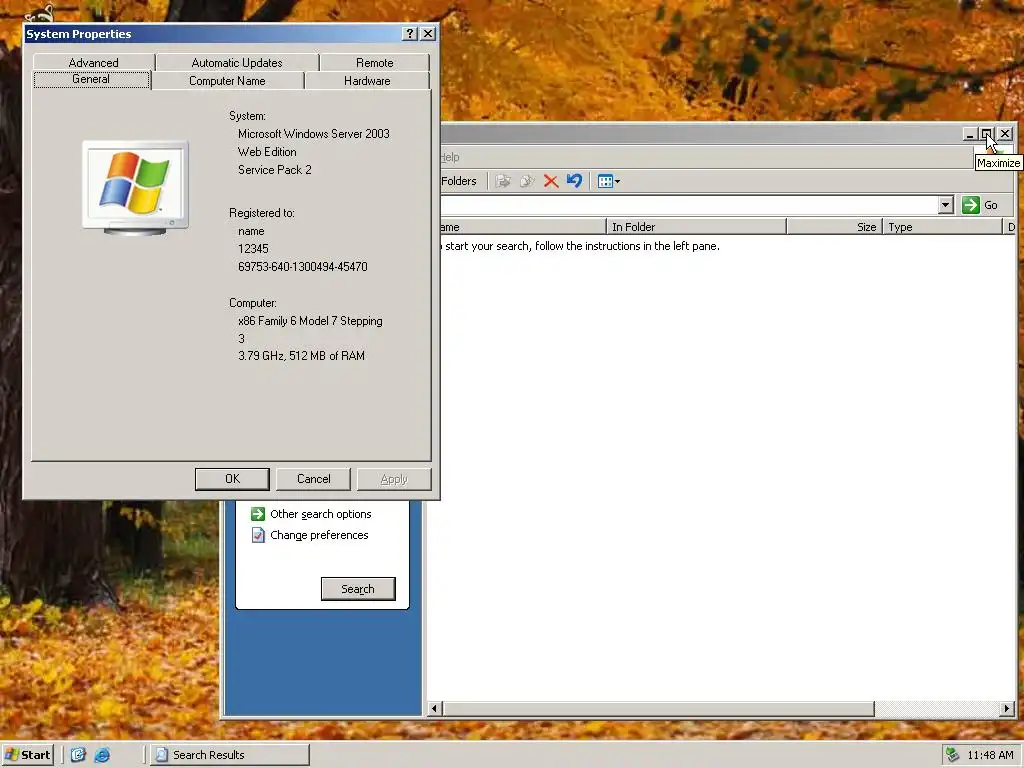
Task: Click inside the Search Results address field
Action: pyautogui.click(x=689, y=205)
